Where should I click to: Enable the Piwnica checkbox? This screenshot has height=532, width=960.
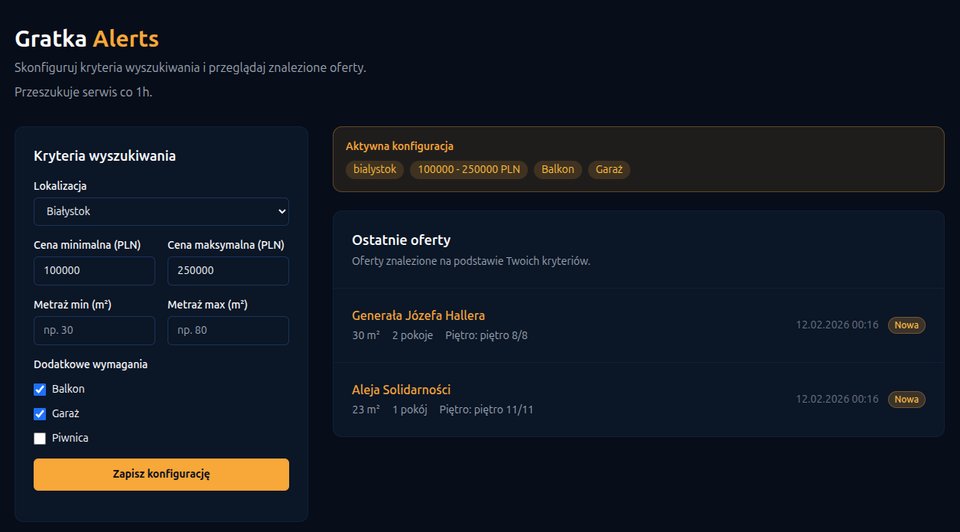click(x=40, y=438)
